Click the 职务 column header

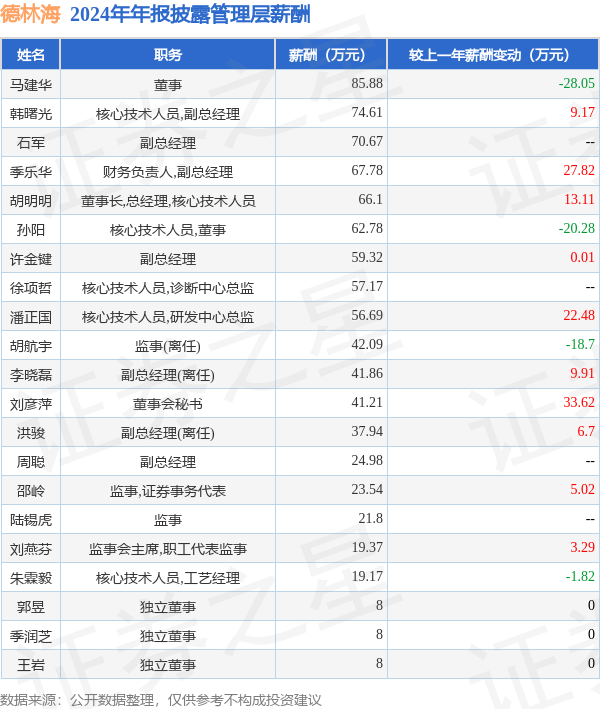(x=168, y=55)
